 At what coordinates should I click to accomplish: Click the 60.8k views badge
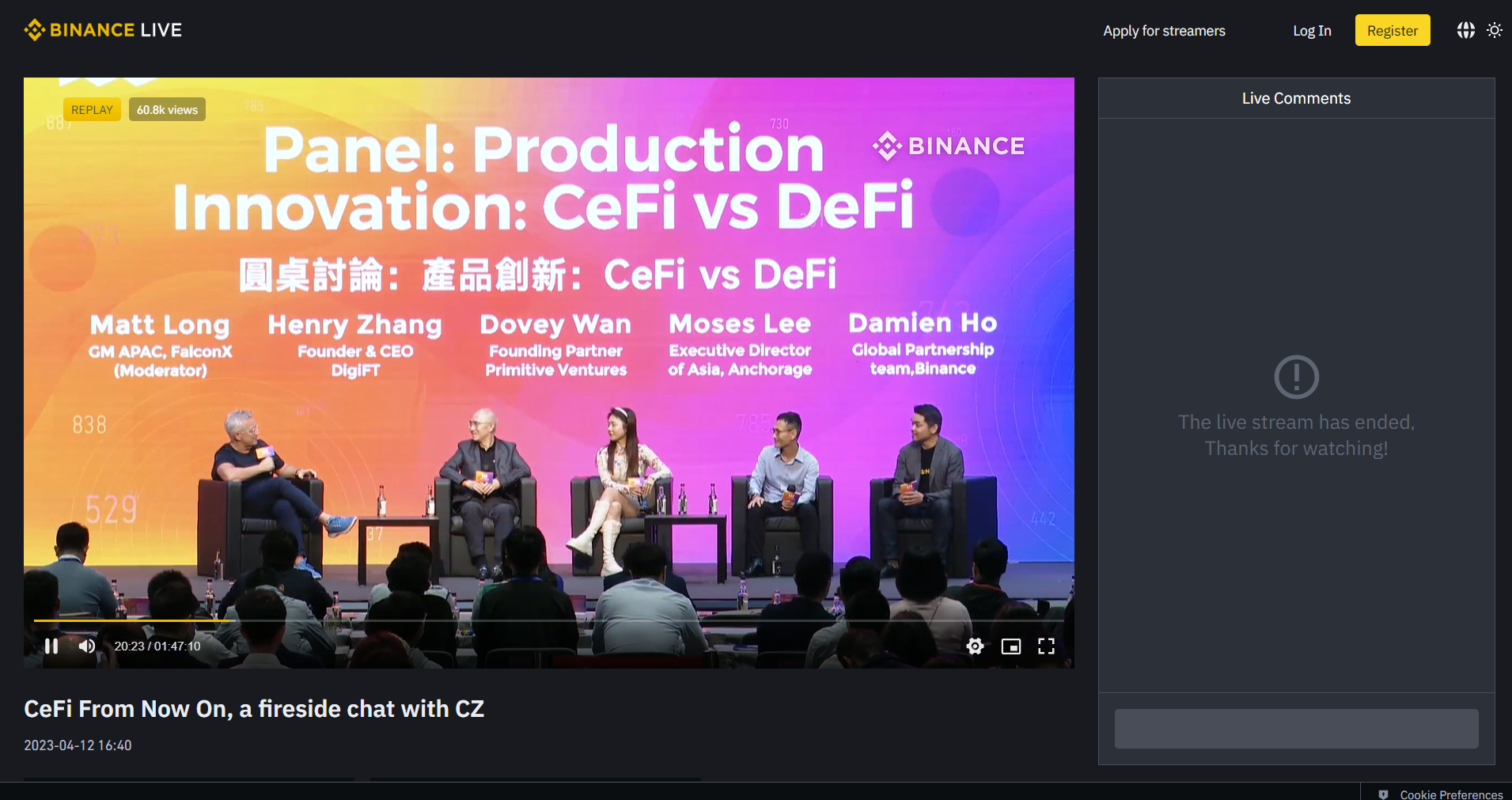(x=167, y=109)
